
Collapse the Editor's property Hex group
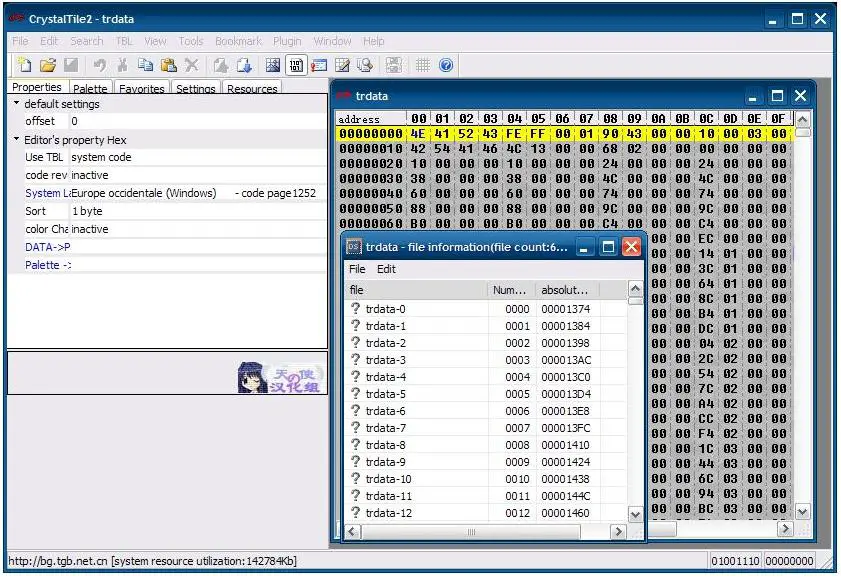click(16, 139)
